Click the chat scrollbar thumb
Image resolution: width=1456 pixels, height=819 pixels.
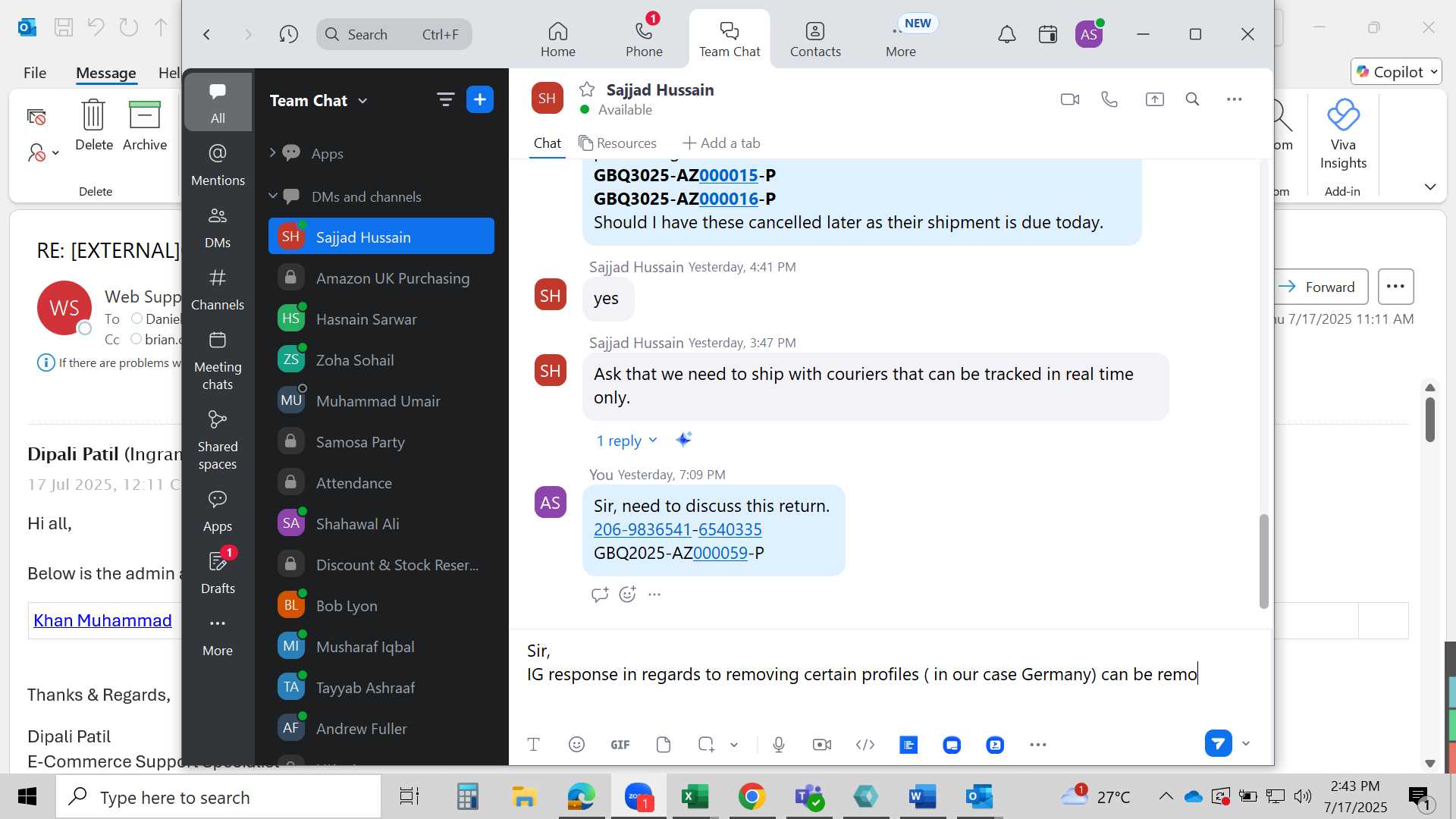coord(1263,561)
